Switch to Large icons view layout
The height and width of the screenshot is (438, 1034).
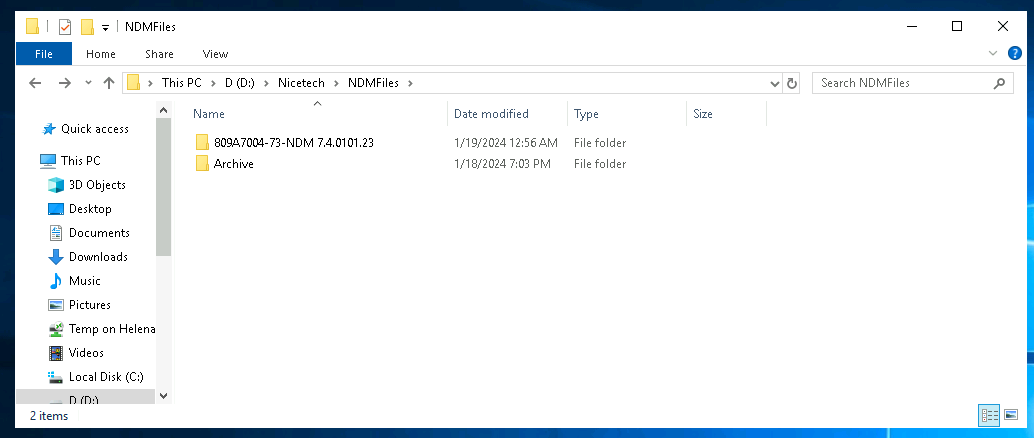[1011, 414]
